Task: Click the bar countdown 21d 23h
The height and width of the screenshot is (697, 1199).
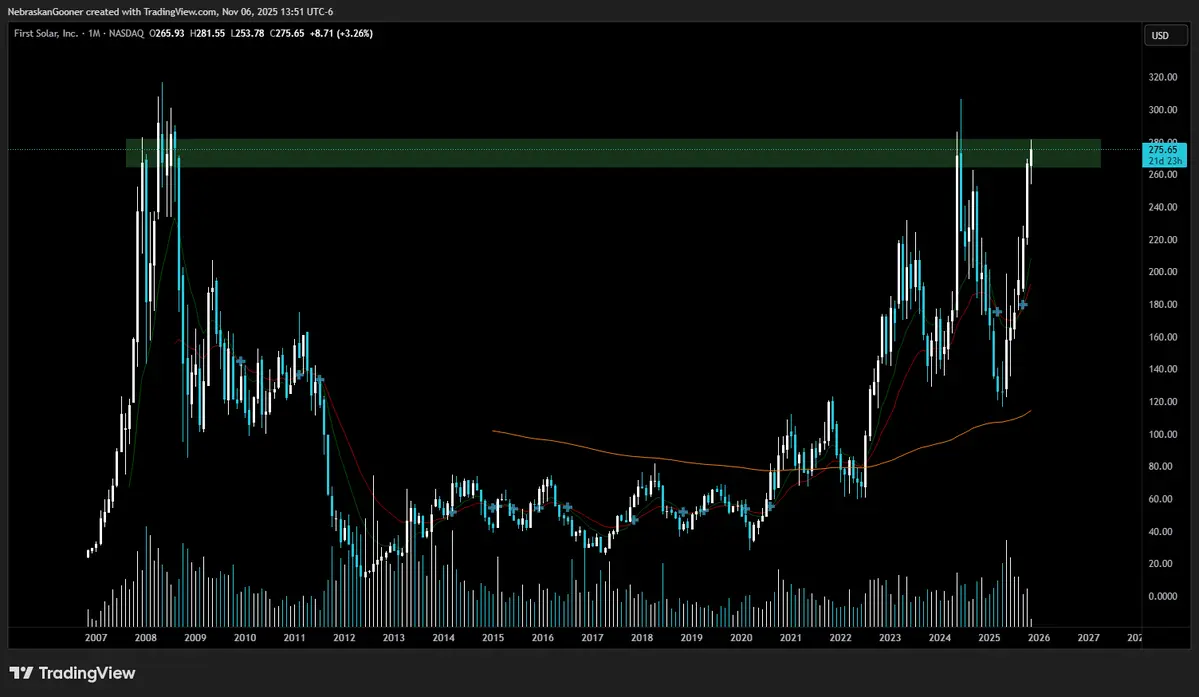Action: click(1163, 160)
